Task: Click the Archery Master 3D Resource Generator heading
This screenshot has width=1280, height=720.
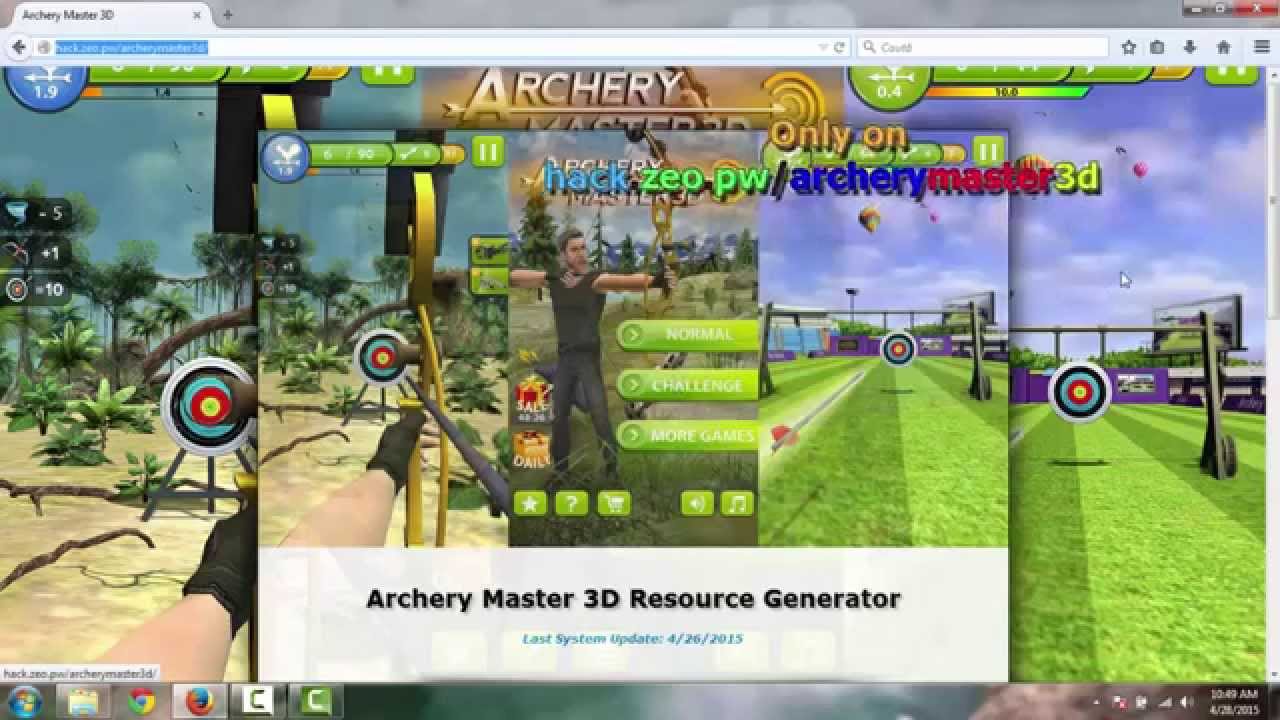Action: (633, 599)
